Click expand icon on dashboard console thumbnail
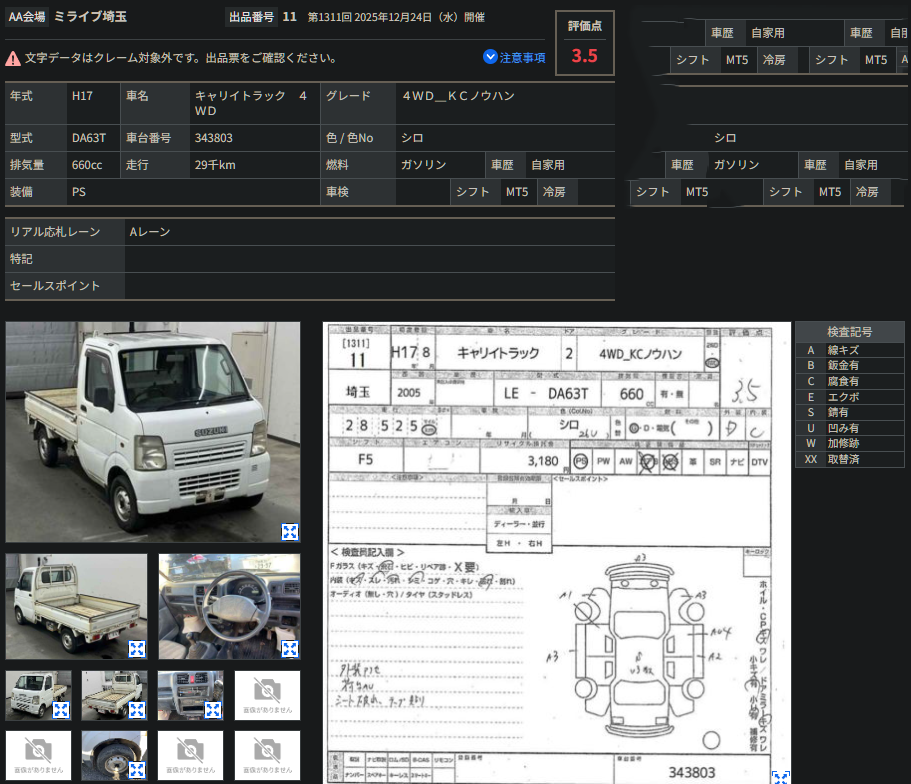 tap(213, 710)
